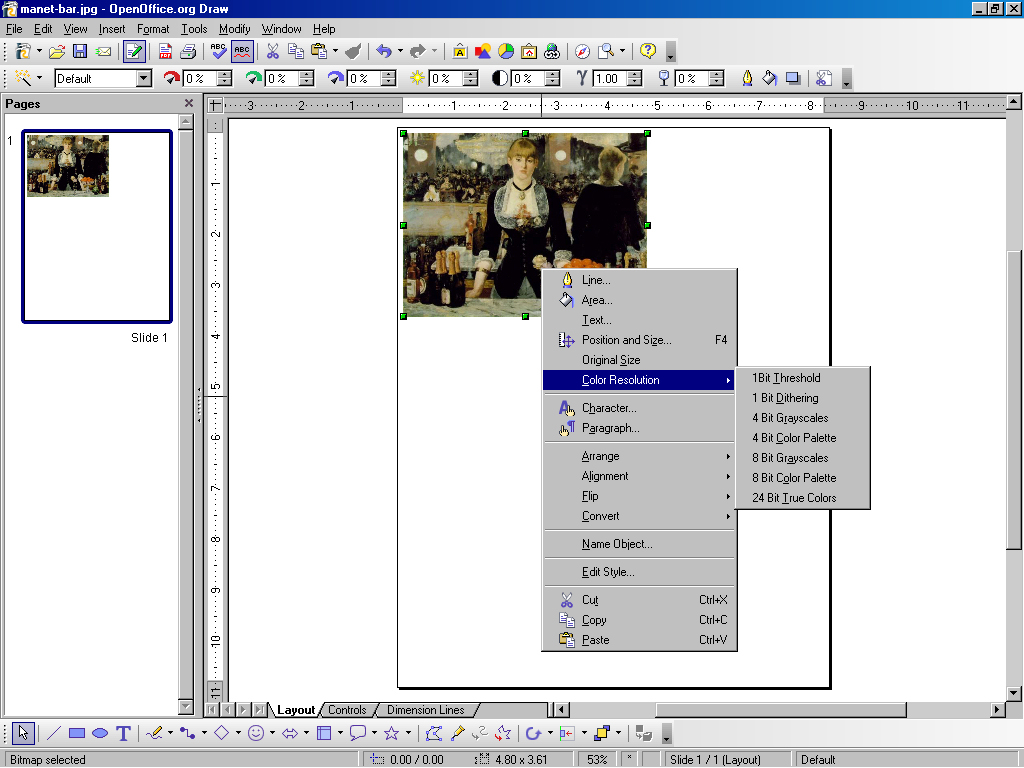
Task: Select the Ellipse drawing tool
Action: tap(100, 733)
